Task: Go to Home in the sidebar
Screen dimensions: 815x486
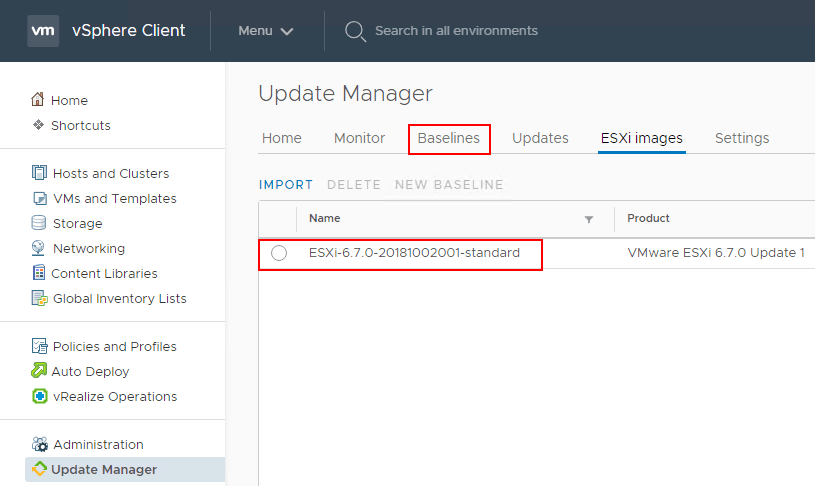Action: click(x=69, y=100)
